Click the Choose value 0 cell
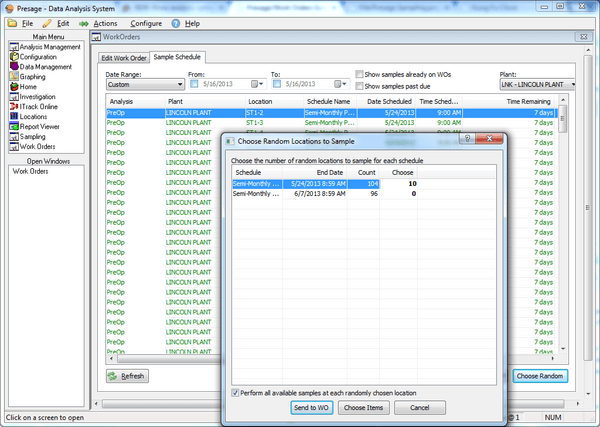Image resolution: width=600 pixels, height=427 pixels. click(398, 194)
